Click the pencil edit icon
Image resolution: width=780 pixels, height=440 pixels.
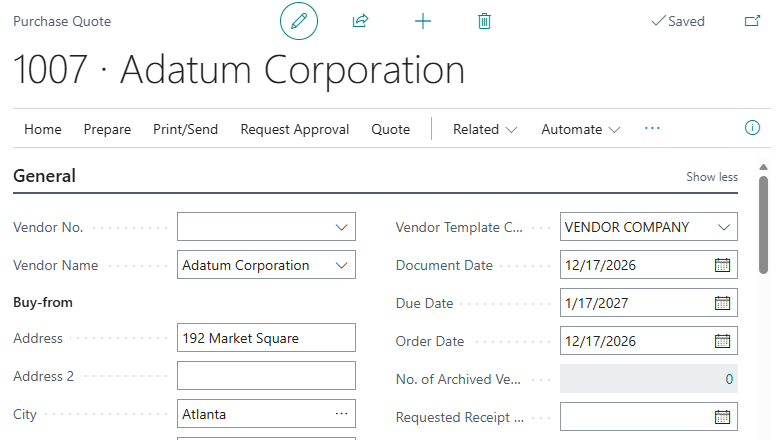(298, 21)
